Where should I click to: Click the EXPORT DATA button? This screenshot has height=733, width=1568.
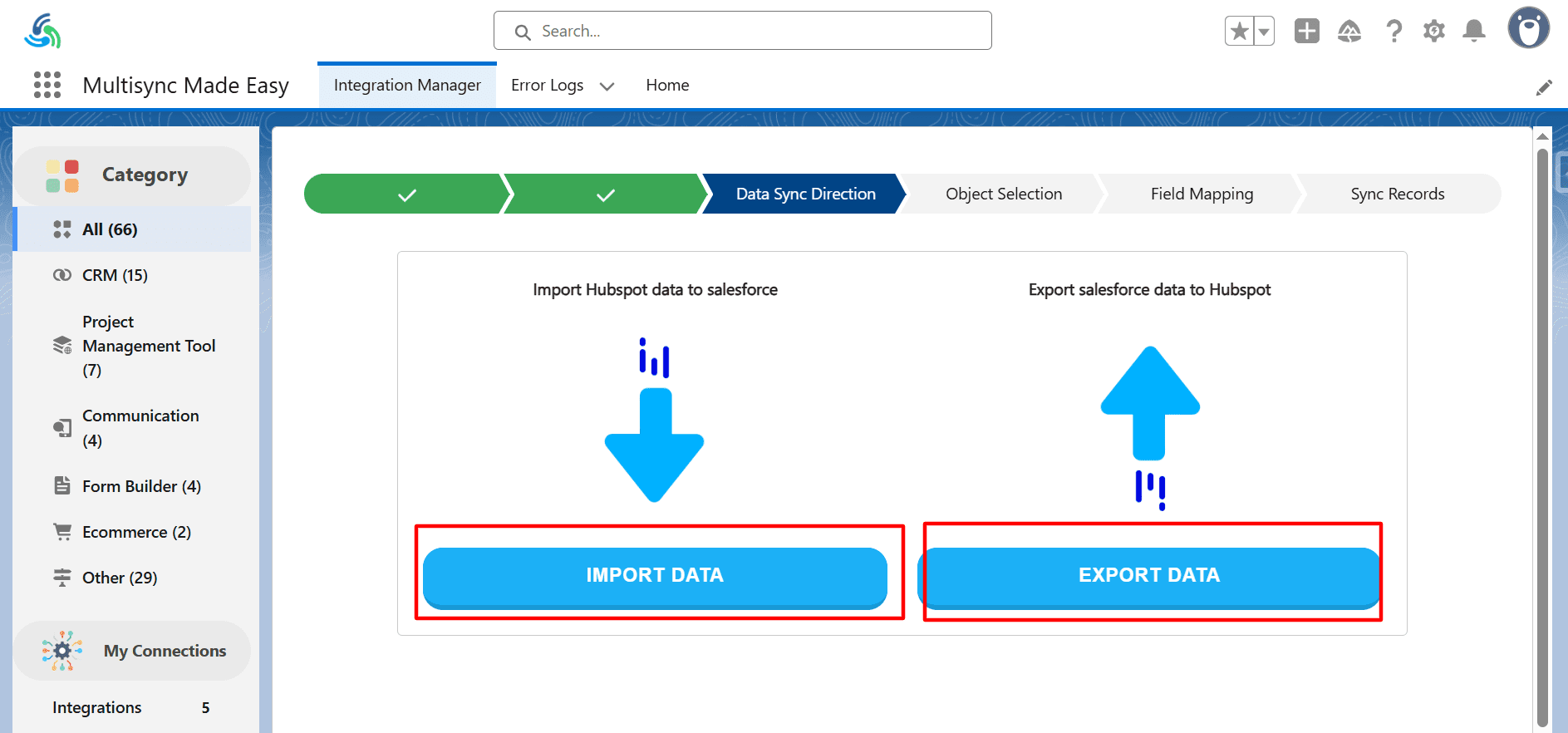pos(1149,575)
